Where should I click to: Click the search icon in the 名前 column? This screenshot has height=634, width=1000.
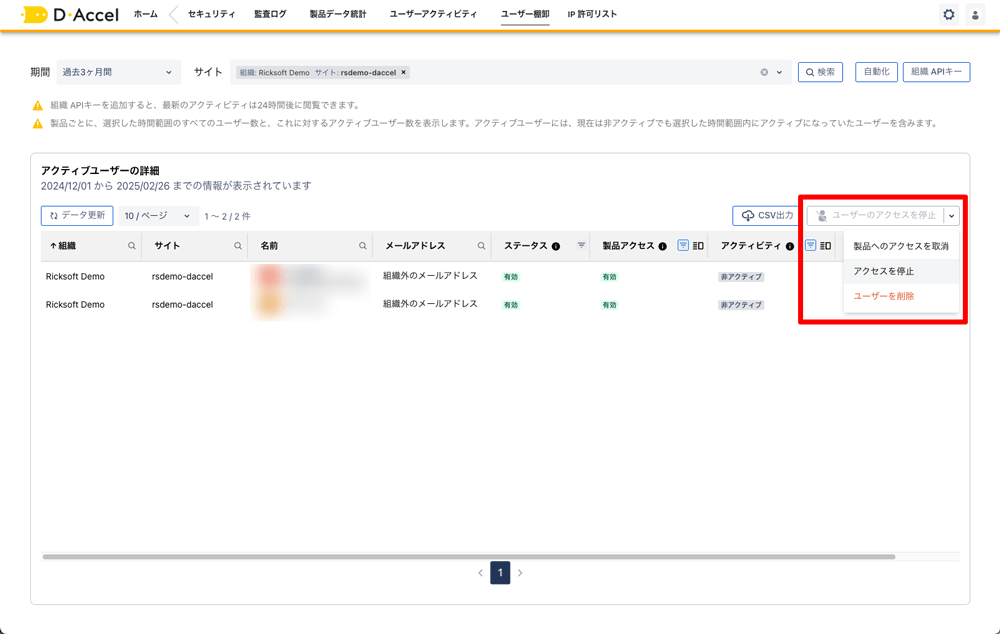tap(362, 246)
